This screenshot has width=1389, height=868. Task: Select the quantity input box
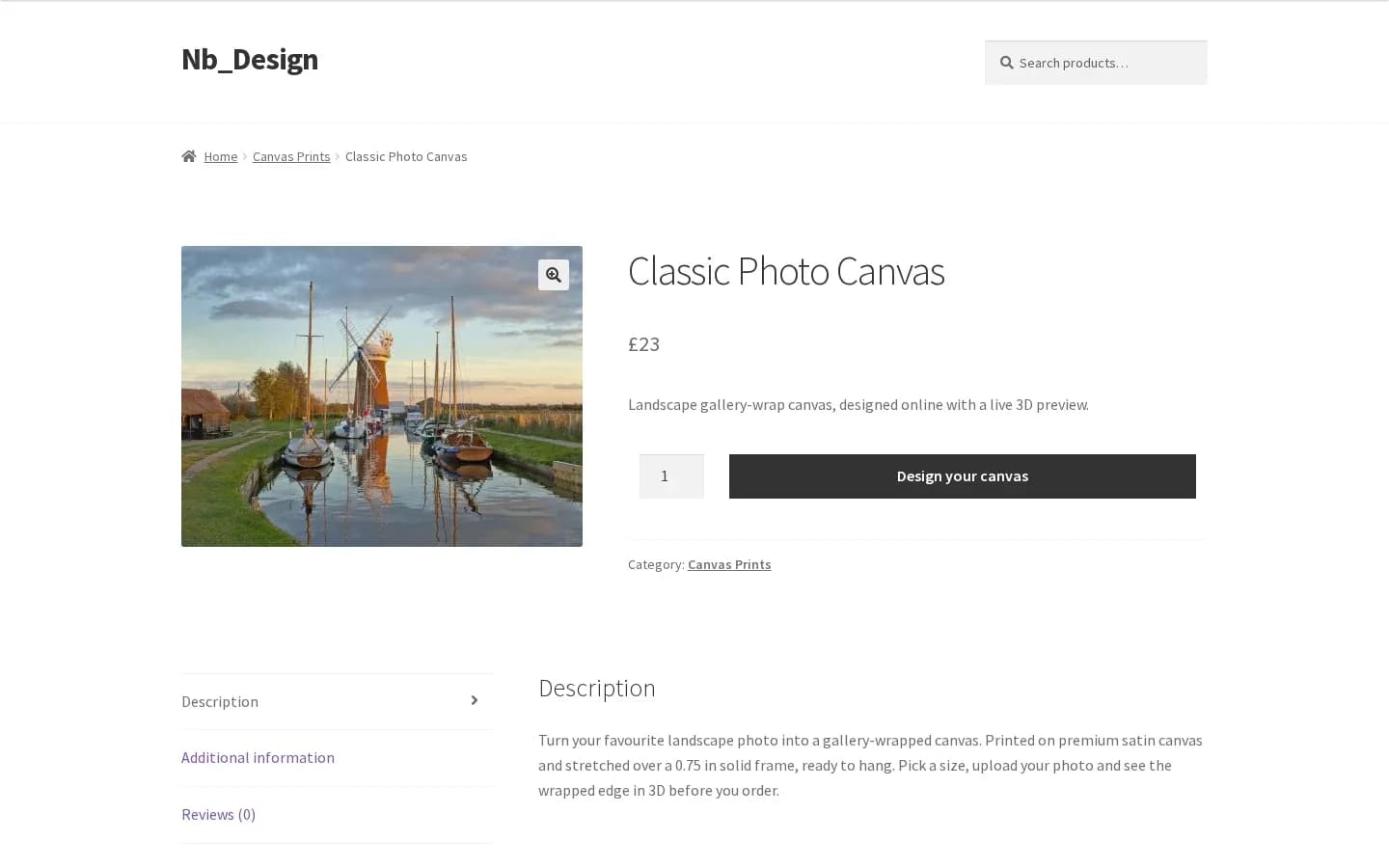point(671,476)
